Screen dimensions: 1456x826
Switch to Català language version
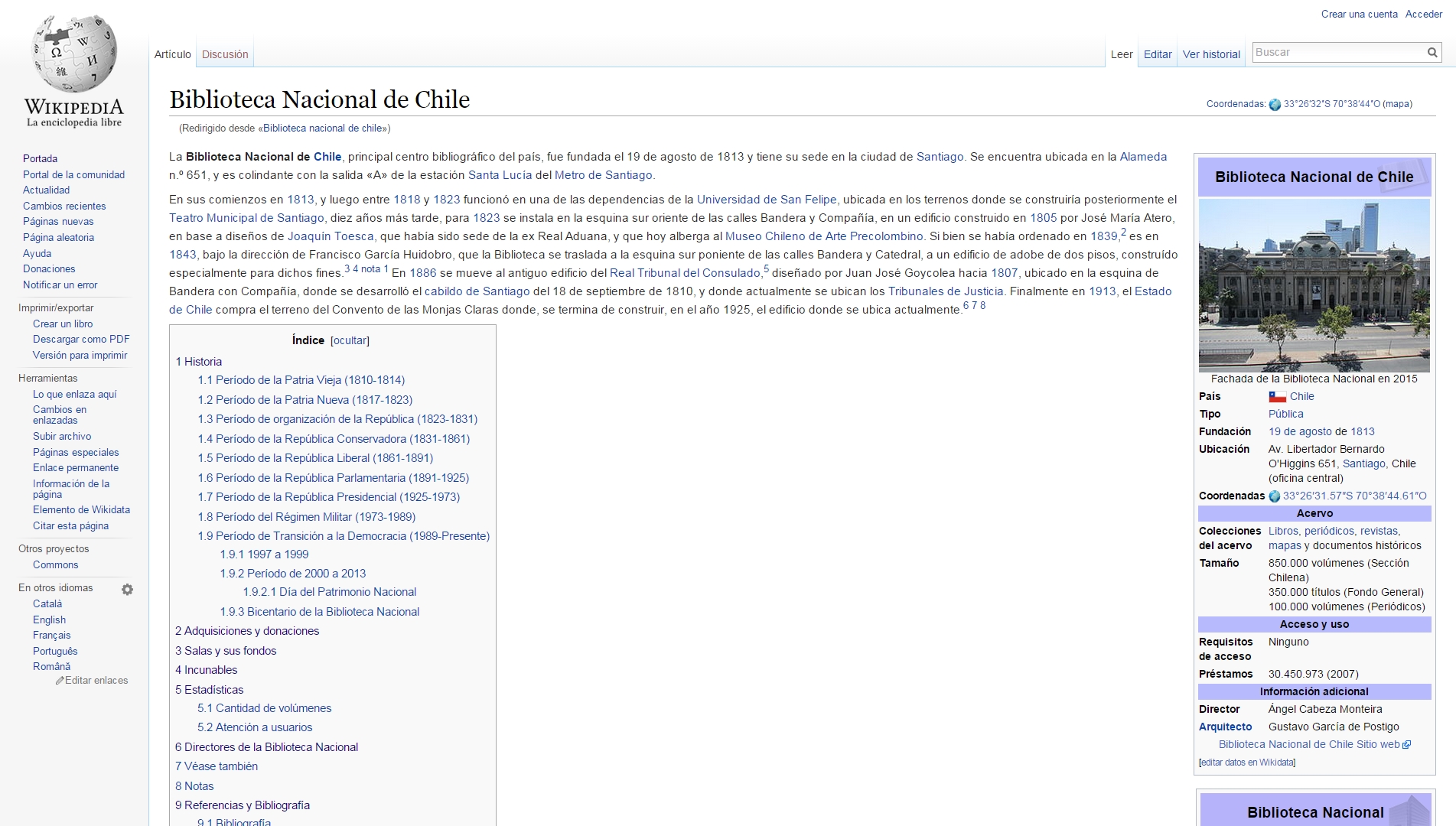pos(47,603)
